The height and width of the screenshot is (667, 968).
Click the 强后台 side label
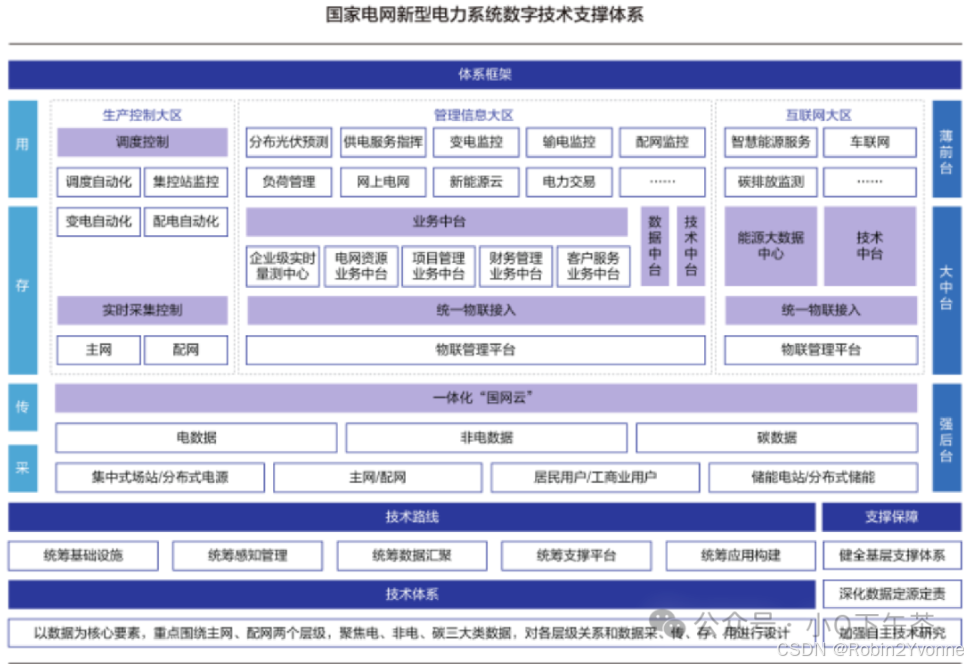[946, 437]
